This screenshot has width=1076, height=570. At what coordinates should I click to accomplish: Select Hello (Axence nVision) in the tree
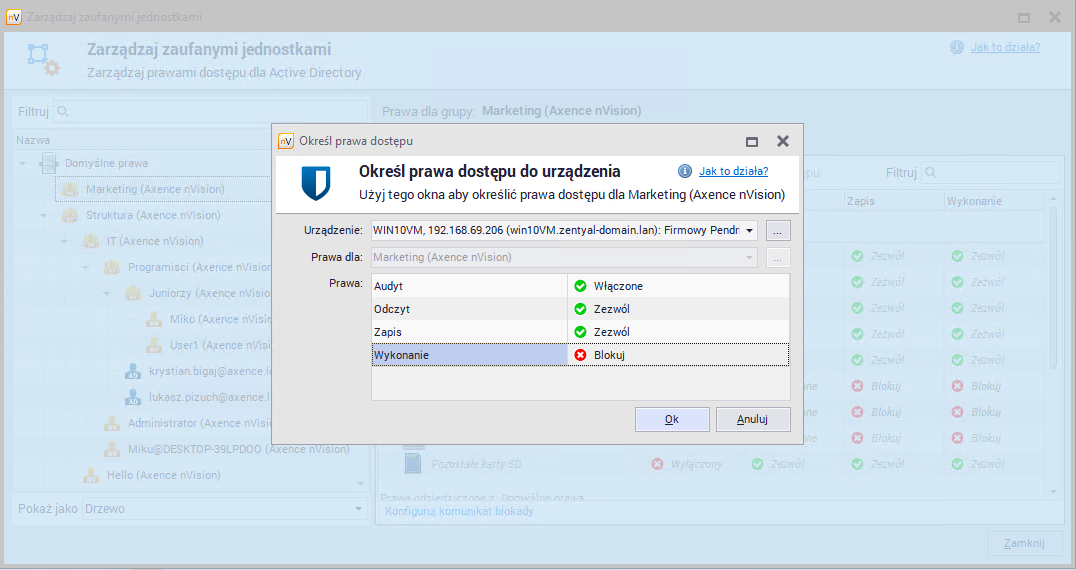[163, 475]
